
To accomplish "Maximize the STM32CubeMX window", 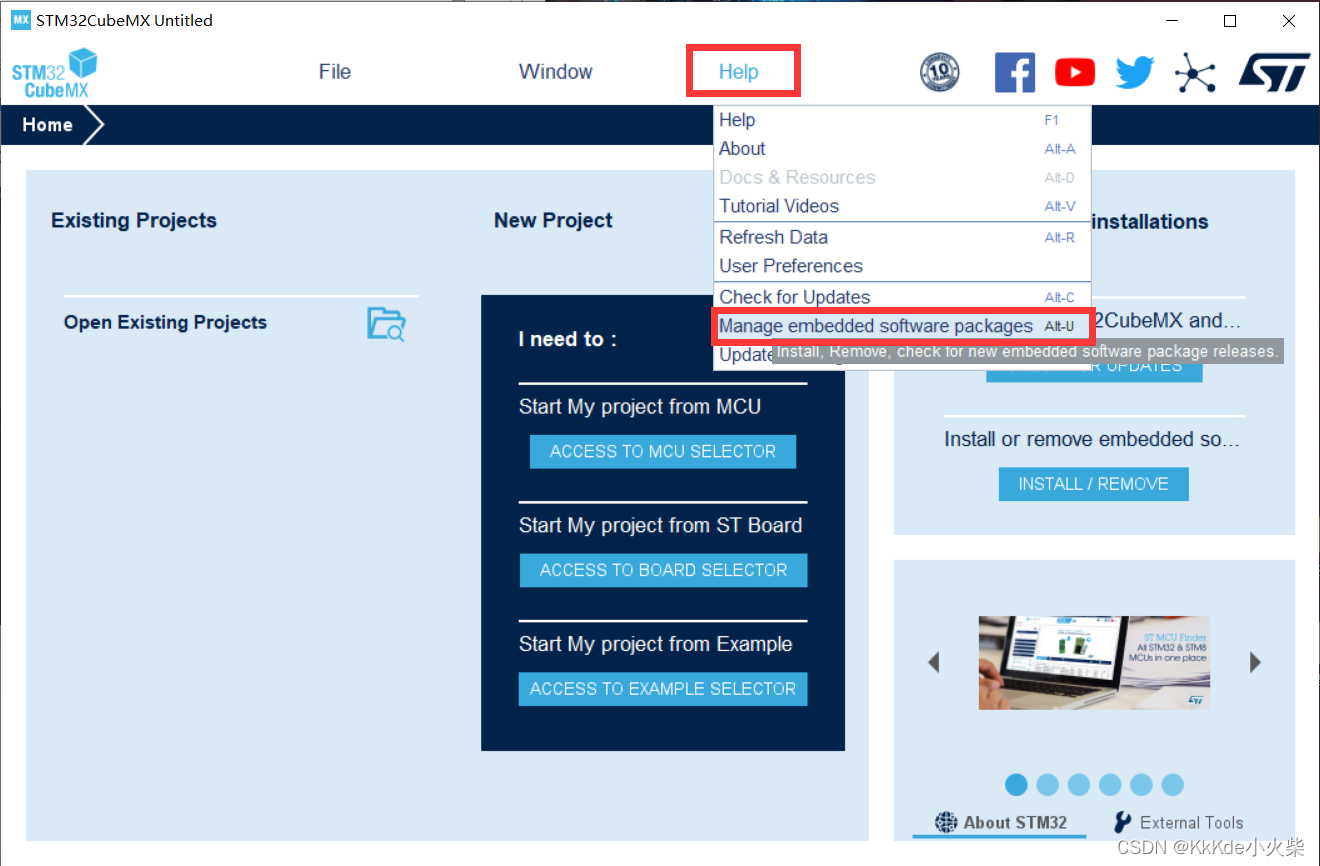I will pyautogui.click(x=1230, y=20).
